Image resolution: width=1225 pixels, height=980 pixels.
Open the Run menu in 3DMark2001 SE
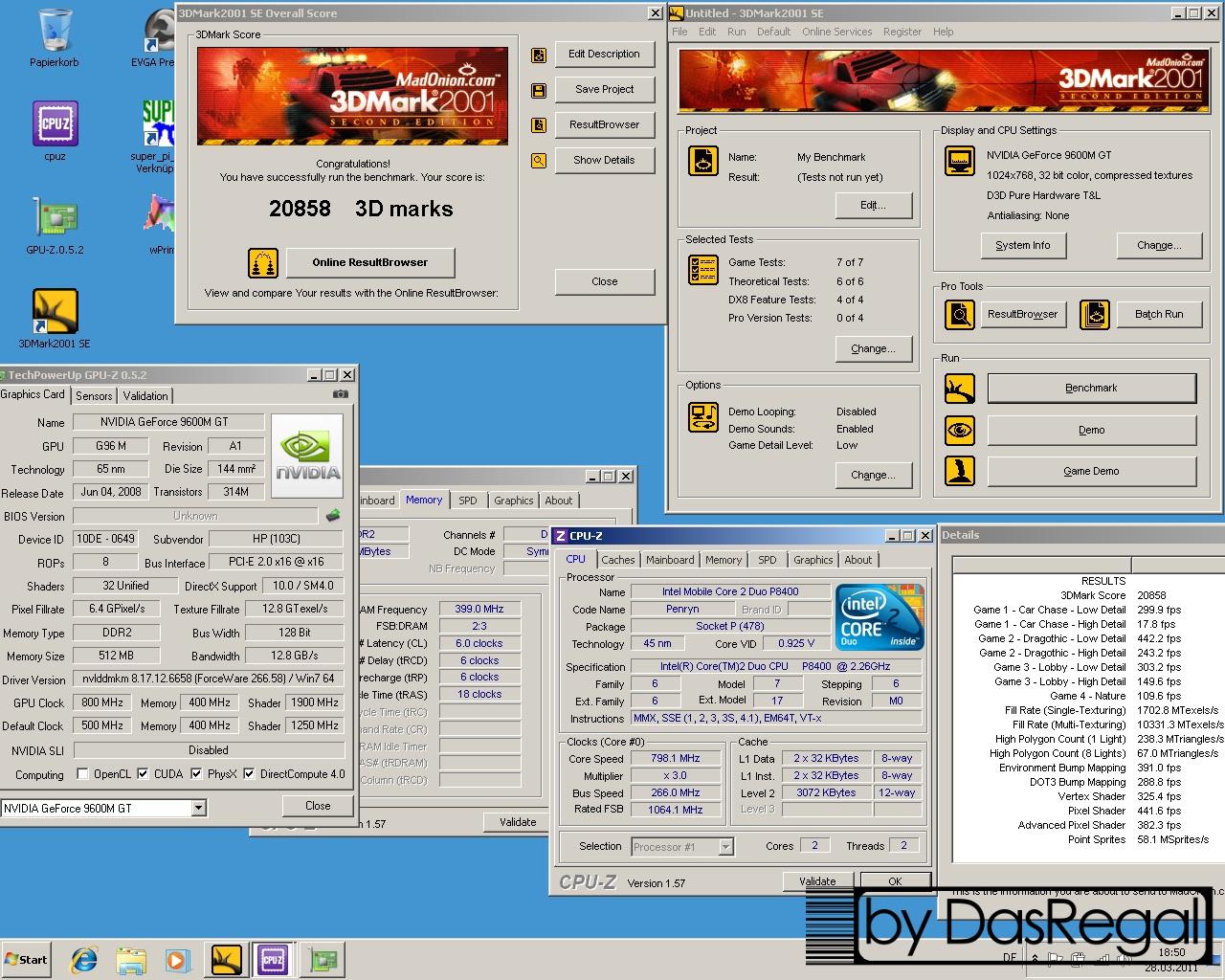pos(736,32)
